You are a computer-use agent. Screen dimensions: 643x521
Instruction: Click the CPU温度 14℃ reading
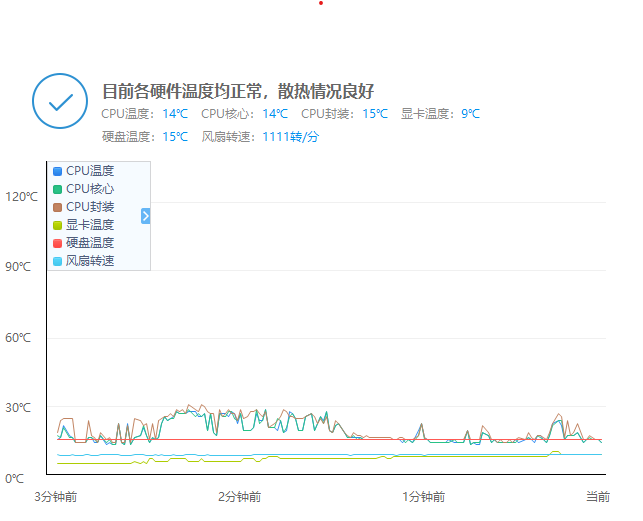174,114
